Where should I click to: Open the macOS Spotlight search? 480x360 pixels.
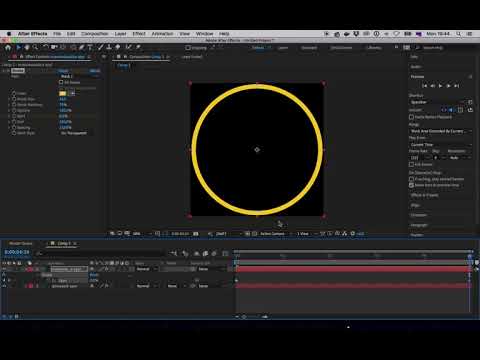coord(459,34)
